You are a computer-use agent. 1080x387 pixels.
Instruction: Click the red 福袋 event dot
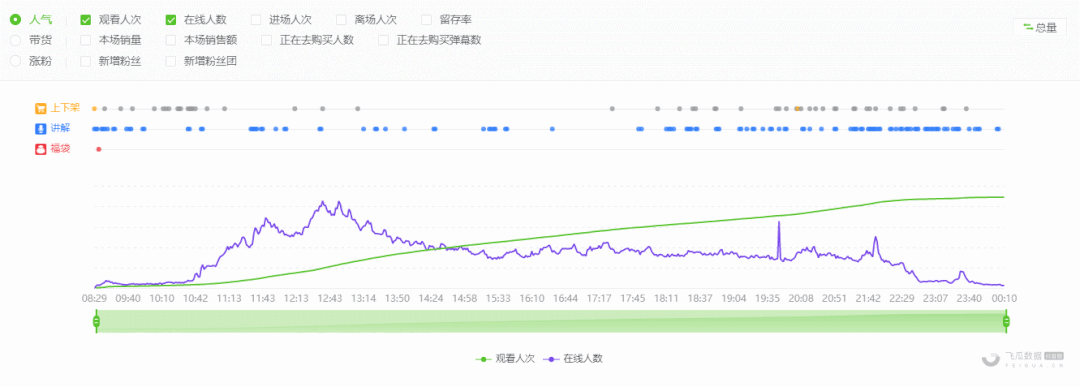tap(98, 149)
